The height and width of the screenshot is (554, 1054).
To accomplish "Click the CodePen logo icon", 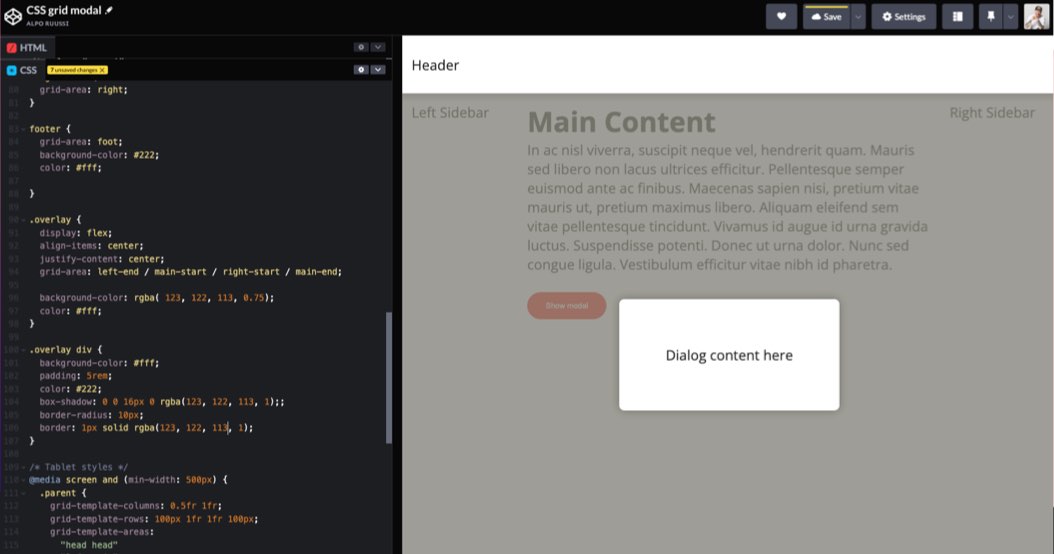I will 13,16.
